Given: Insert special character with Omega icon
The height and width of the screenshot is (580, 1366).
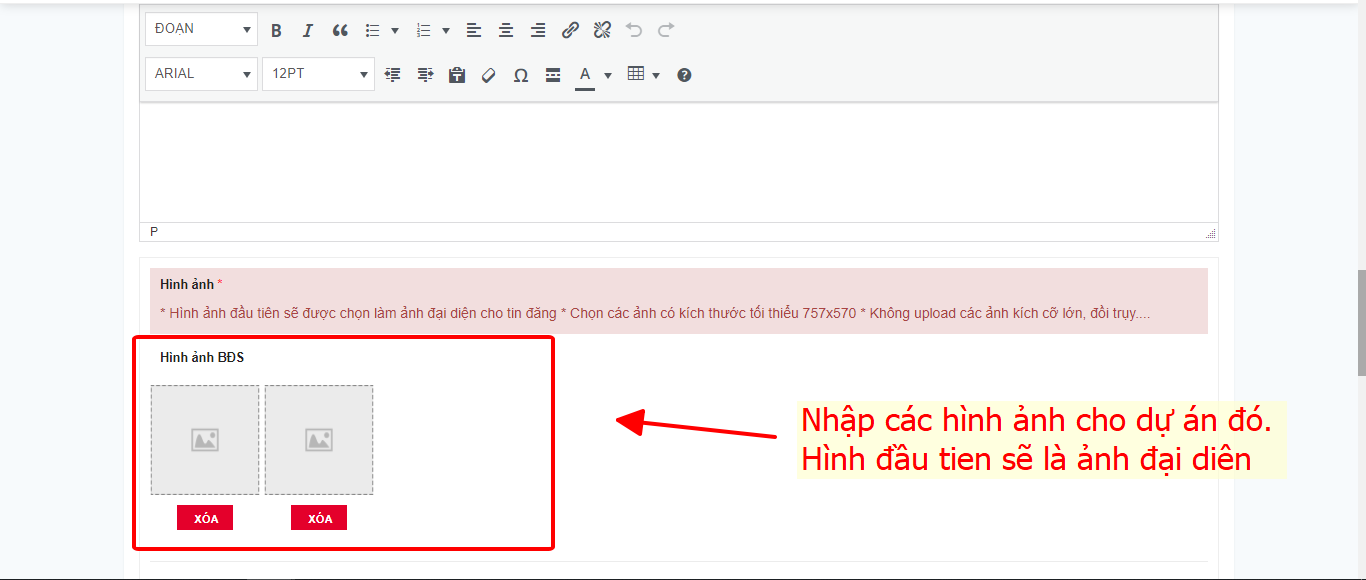Looking at the screenshot, I should tap(520, 75).
